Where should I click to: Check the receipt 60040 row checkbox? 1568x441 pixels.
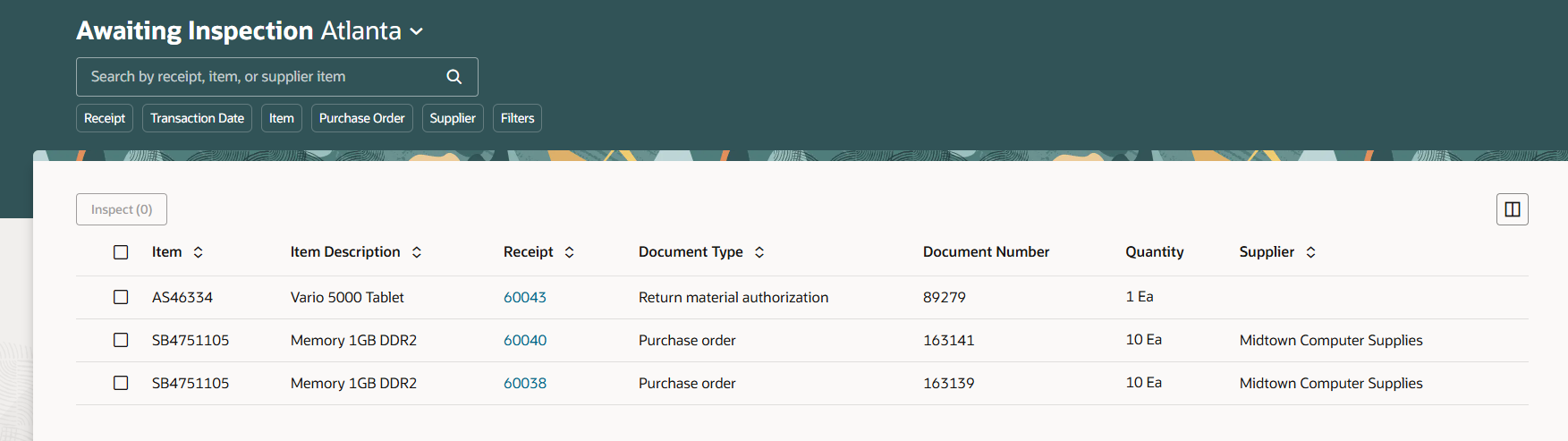(x=121, y=340)
